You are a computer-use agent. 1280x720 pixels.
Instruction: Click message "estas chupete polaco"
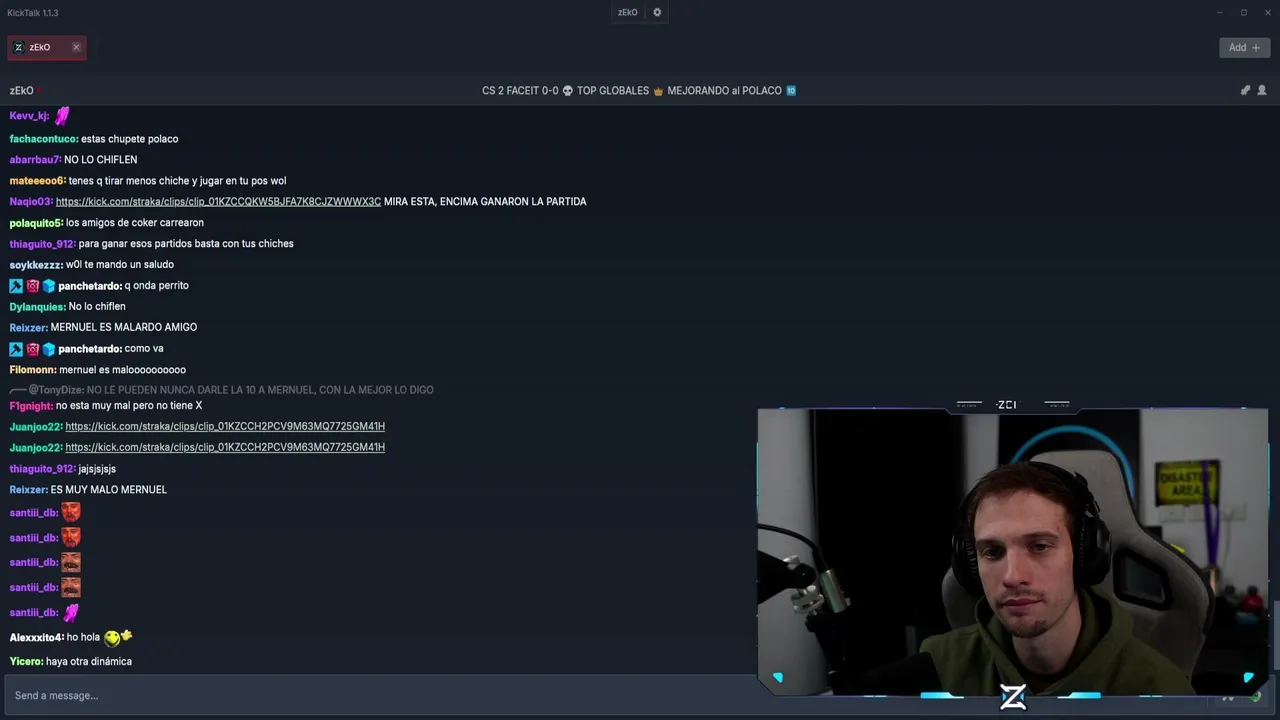[x=130, y=139]
